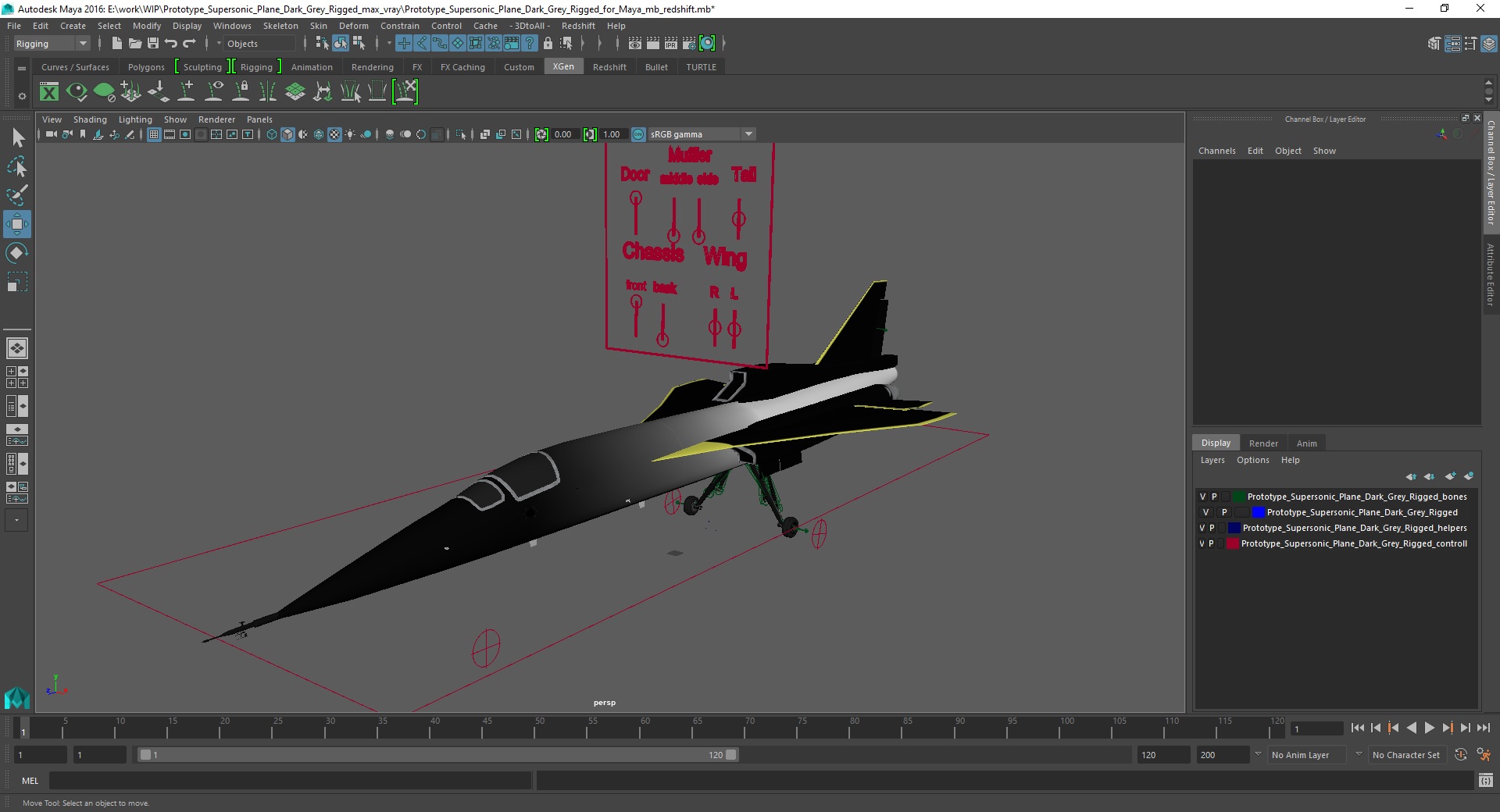Open XGen window shelf icon

[x=49, y=92]
